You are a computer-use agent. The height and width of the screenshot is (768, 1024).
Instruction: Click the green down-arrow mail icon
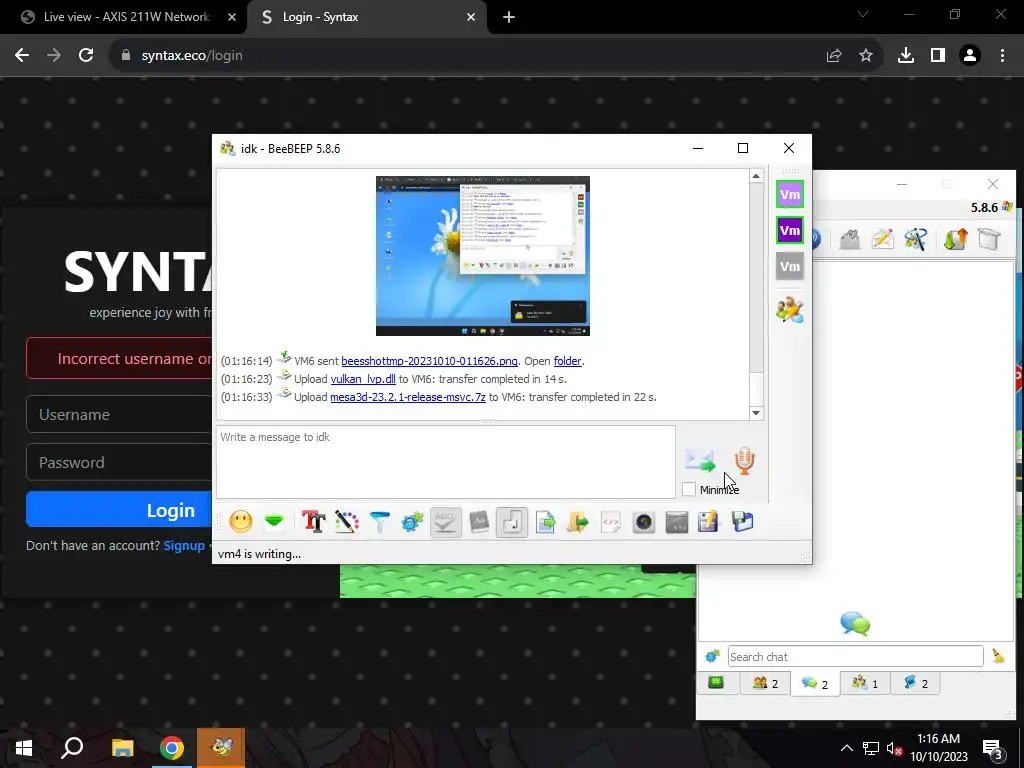click(274, 522)
